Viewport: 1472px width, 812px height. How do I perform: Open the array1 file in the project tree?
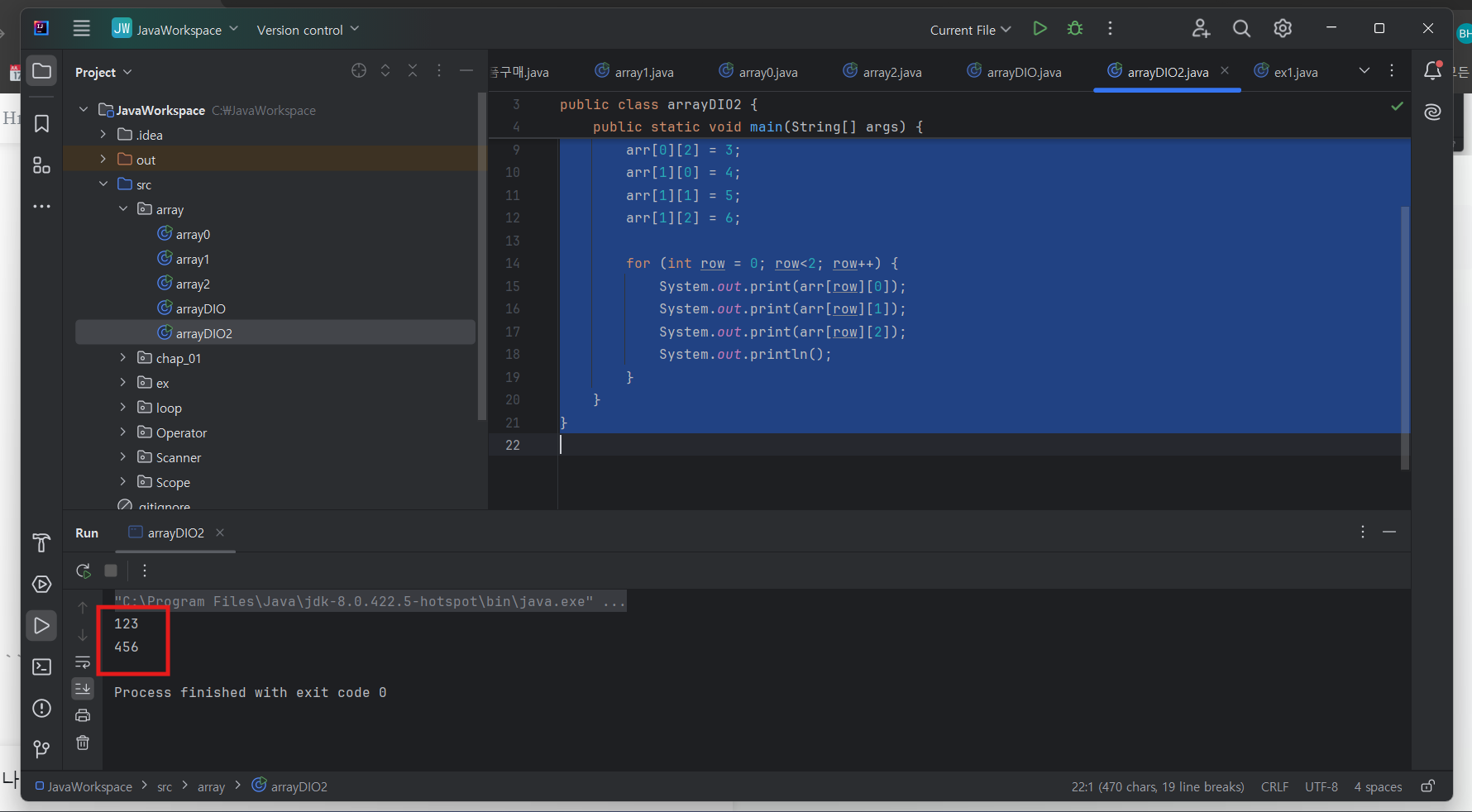[x=184, y=259]
